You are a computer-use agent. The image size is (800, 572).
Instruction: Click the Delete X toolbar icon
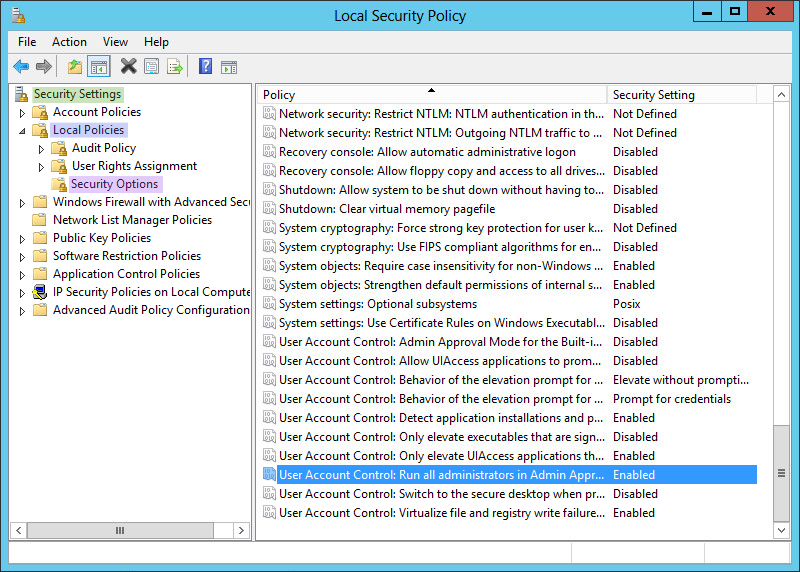click(x=128, y=67)
